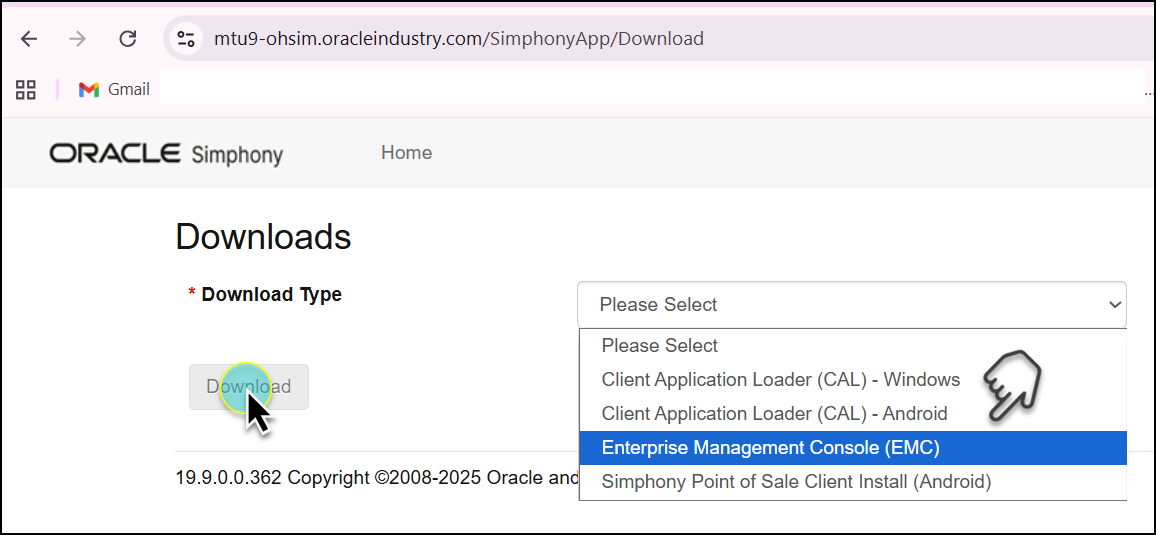View site information icon in address bar
Image resolution: width=1156 pixels, height=535 pixels.
[186, 39]
